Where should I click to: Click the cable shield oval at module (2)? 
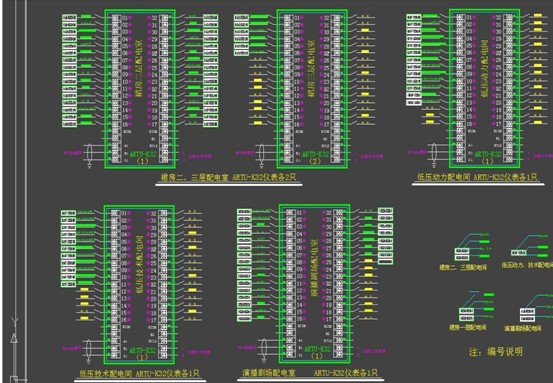click(261, 153)
